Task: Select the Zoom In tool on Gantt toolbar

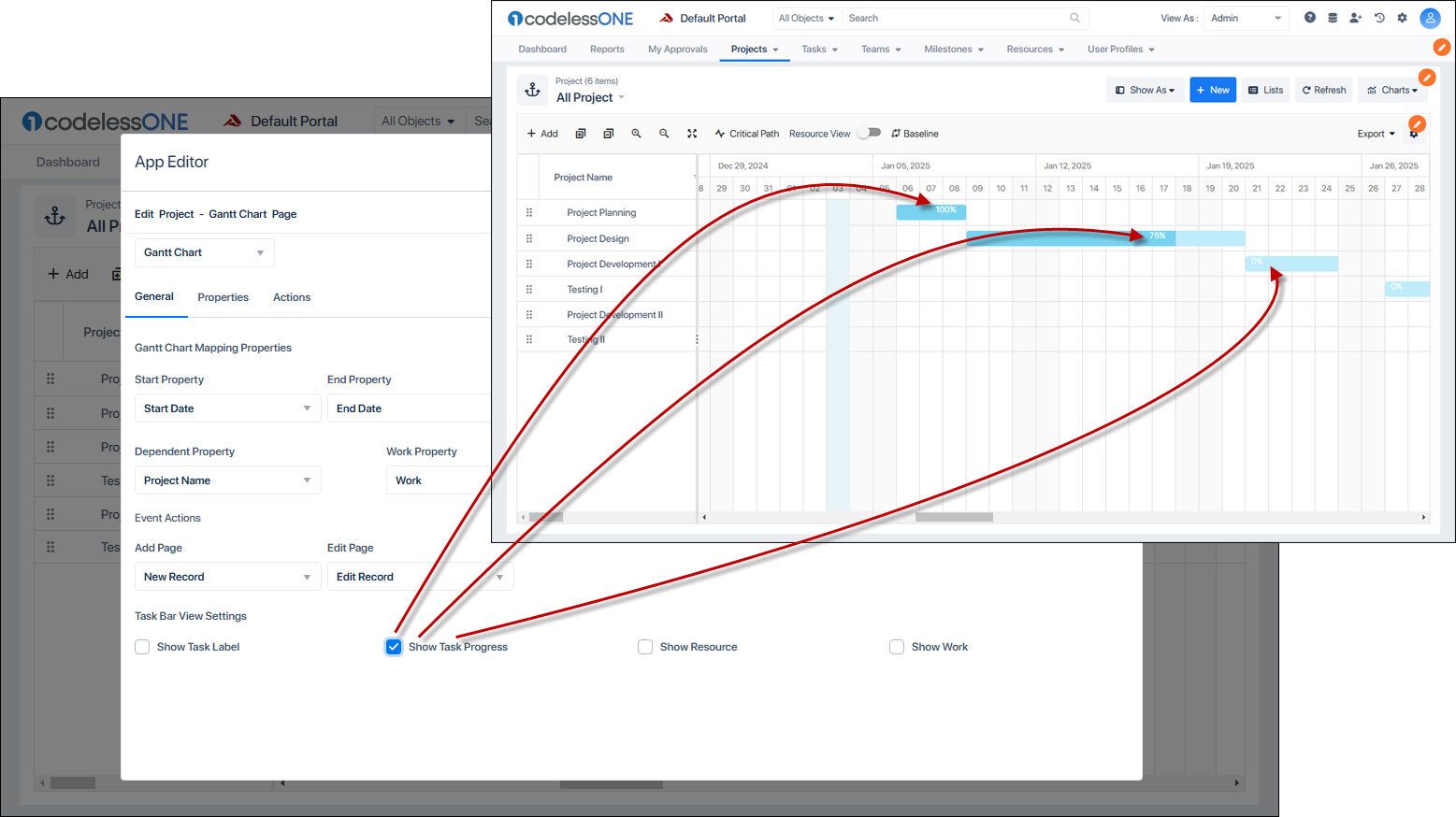Action: pyautogui.click(x=637, y=133)
